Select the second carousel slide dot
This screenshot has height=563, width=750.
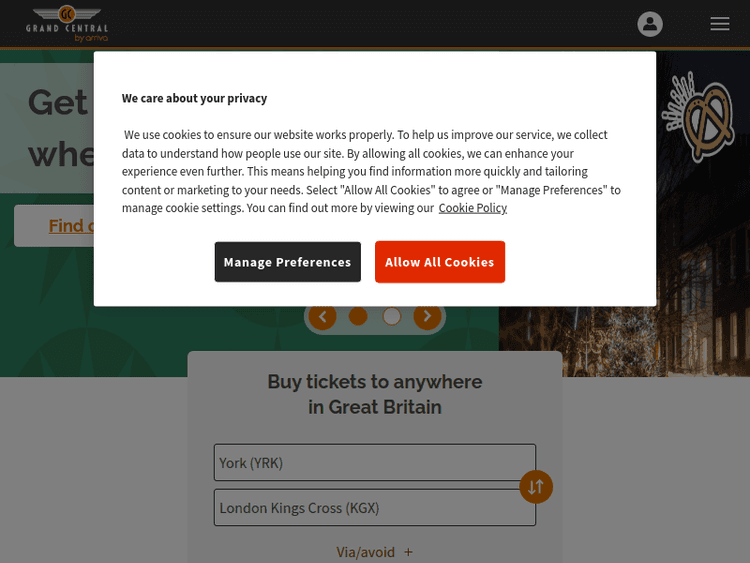point(392,317)
